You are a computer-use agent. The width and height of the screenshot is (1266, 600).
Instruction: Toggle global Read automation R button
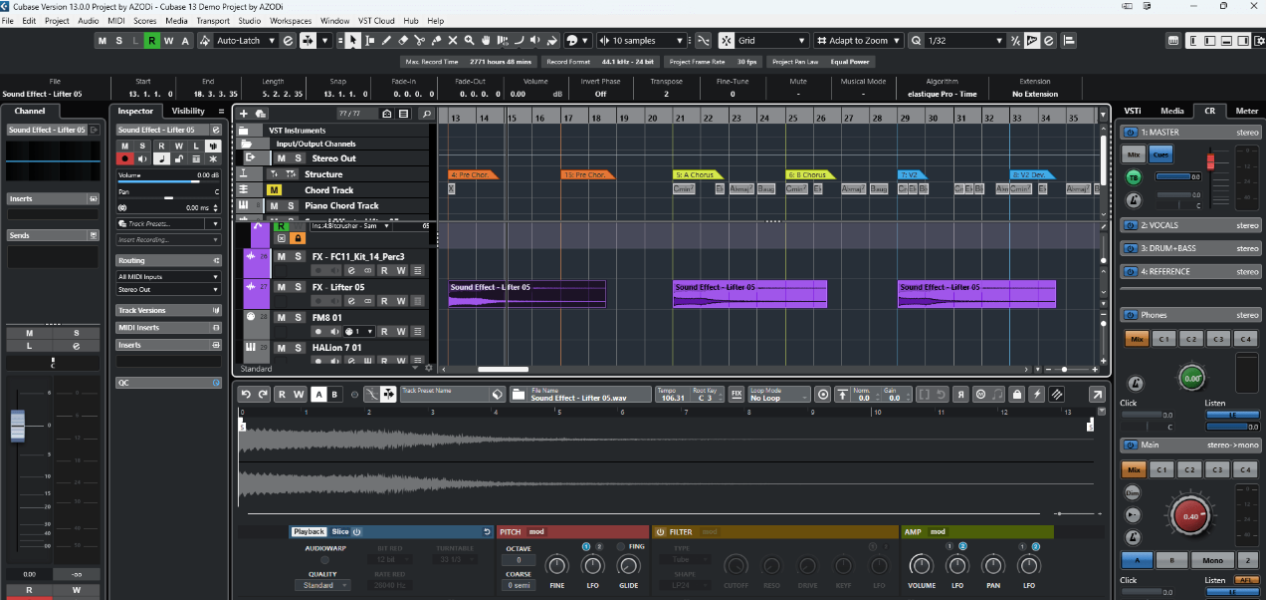[x=151, y=40]
